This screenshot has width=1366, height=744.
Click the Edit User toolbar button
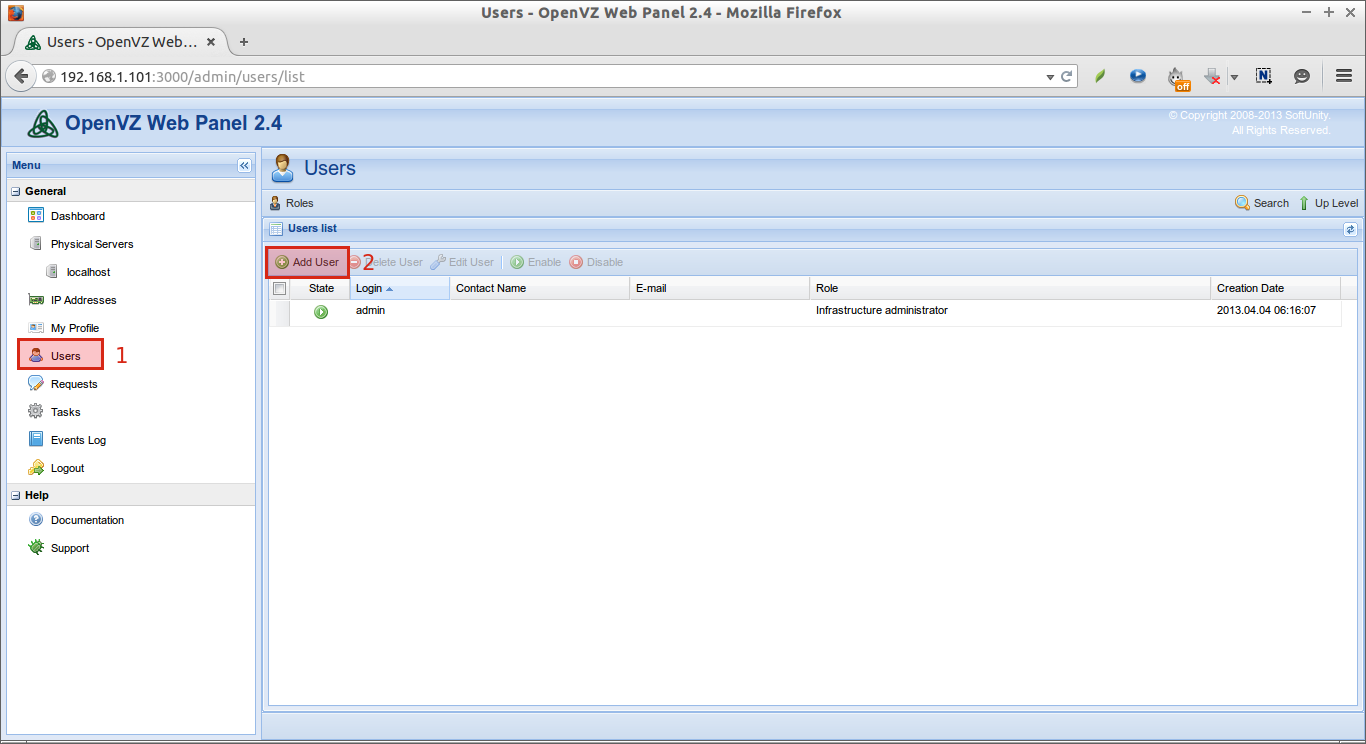[x=462, y=262]
